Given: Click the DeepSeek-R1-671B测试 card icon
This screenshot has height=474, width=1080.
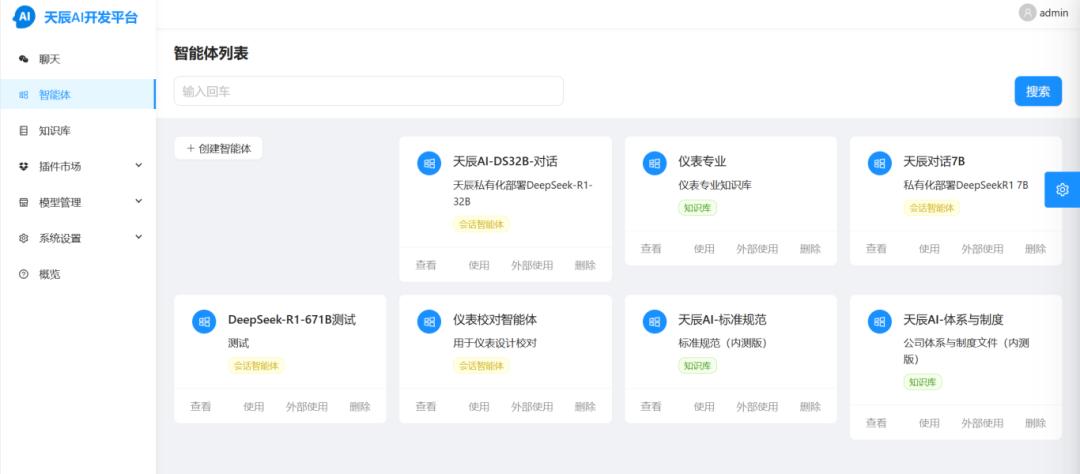Looking at the screenshot, I should pyautogui.click(x=204, y=322).
